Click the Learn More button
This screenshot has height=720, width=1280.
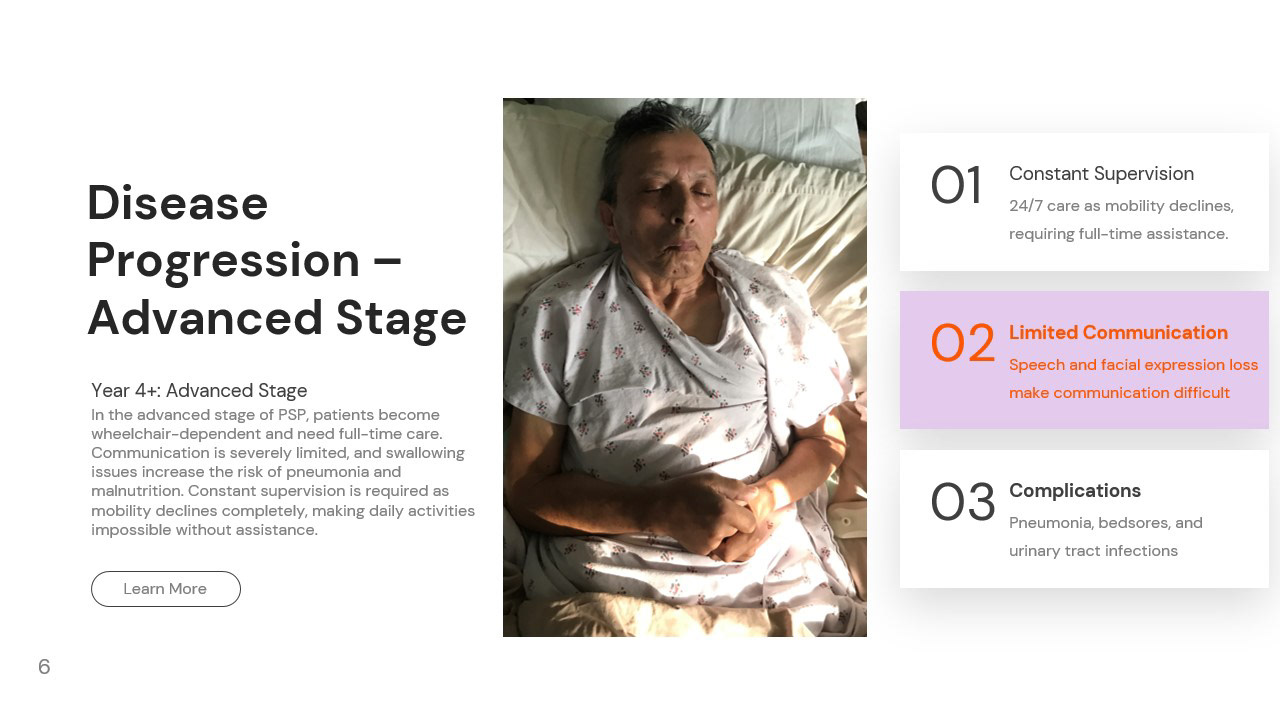(x=166, y=589)
